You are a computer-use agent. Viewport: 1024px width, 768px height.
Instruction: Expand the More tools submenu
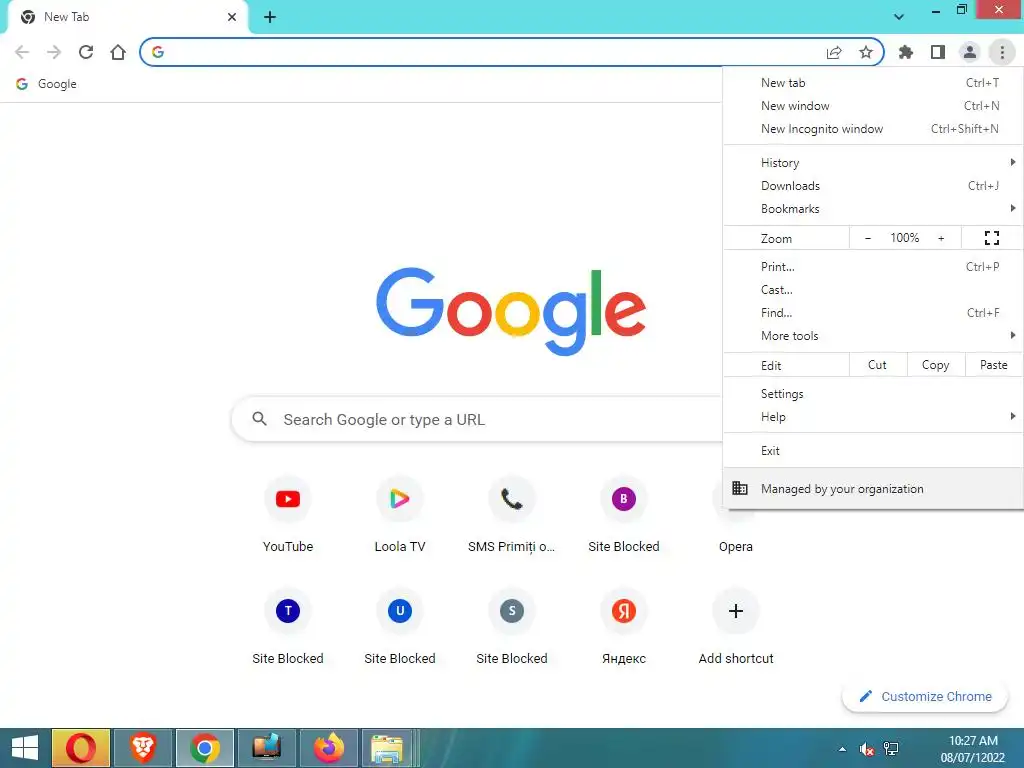click(873, 336)
